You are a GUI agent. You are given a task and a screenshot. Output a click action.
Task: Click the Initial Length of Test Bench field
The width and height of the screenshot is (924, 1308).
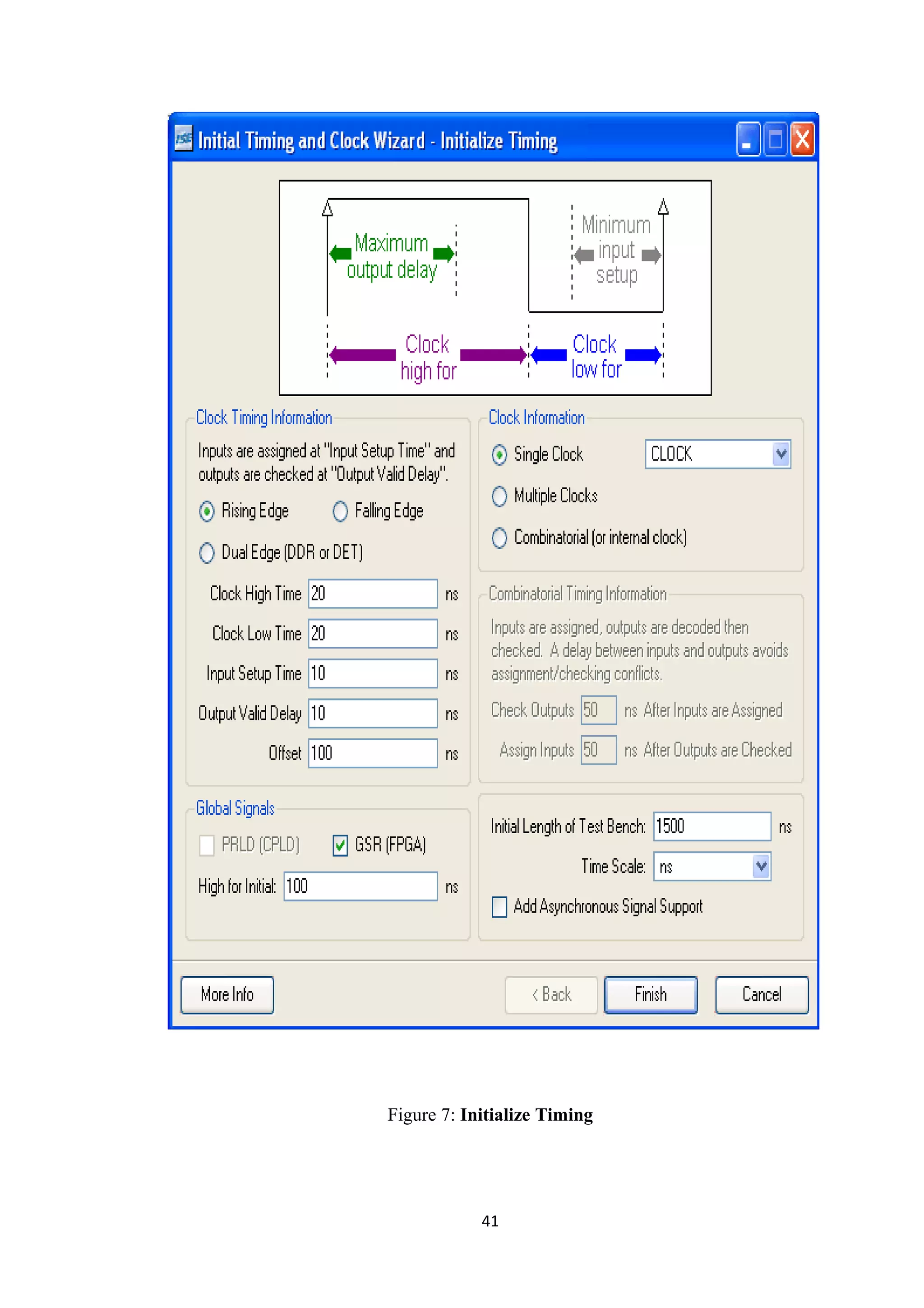tap(712, 826)
